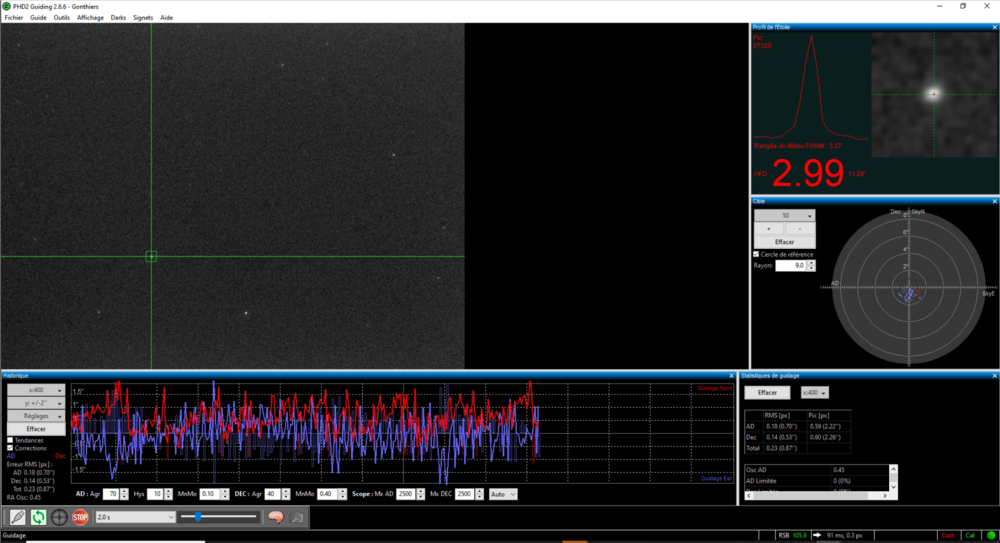Open the 50 dropdown in Cible panel
The width and height of the screenshot is (1000, 543).
784,216
